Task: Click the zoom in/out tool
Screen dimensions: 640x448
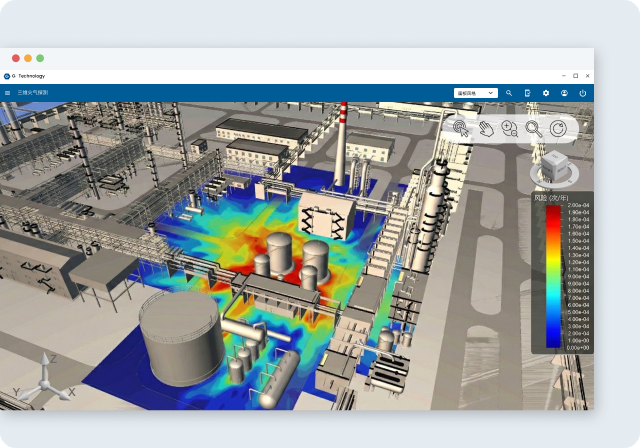Action: (509, 128)
